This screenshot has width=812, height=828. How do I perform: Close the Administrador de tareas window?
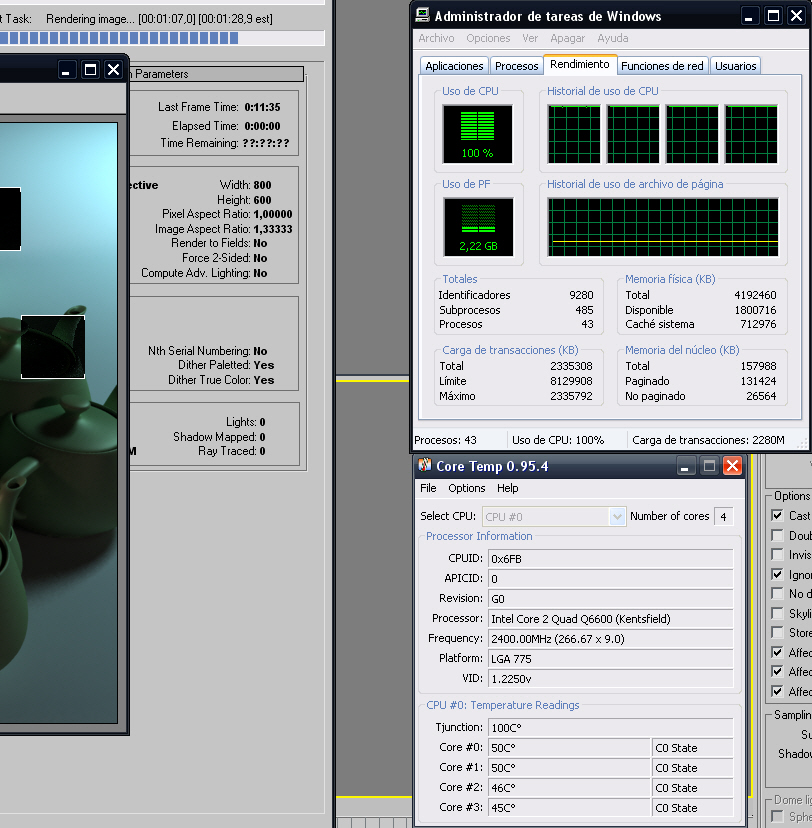(796, 16)
